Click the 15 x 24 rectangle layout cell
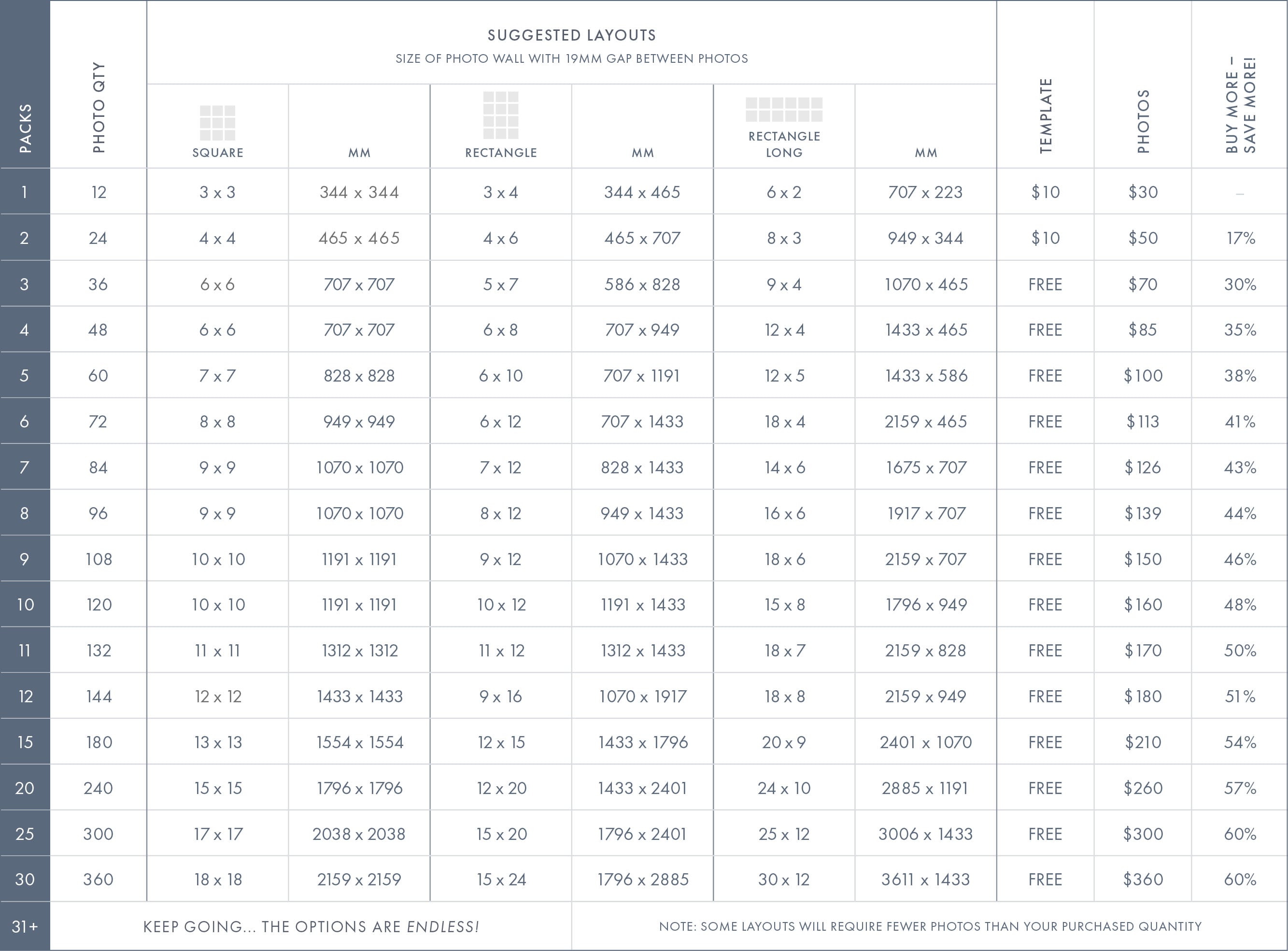Image resolution: width=1288 pixels, height=951 pixels. 501,880
